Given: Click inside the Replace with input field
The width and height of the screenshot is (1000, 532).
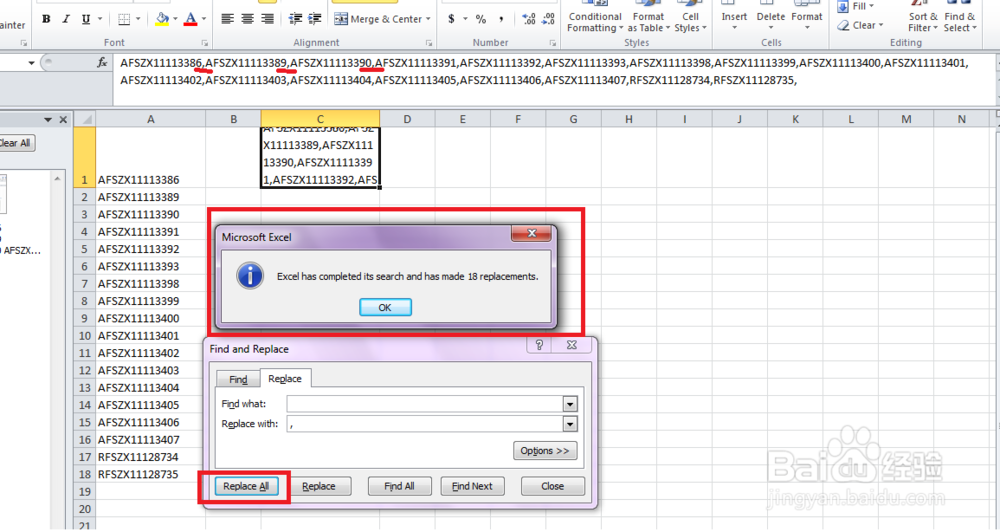Looking at the screenshot, I should (x=425, y=424).
